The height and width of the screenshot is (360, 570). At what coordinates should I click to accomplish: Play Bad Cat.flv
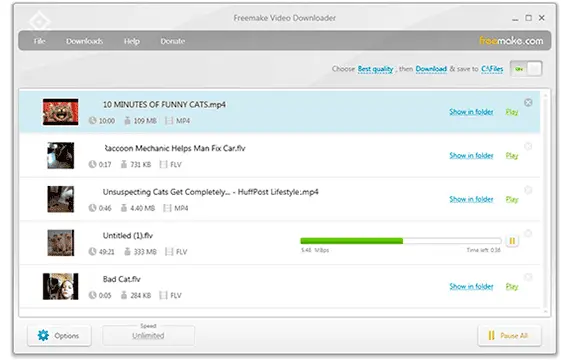click(x=512, y=287)
